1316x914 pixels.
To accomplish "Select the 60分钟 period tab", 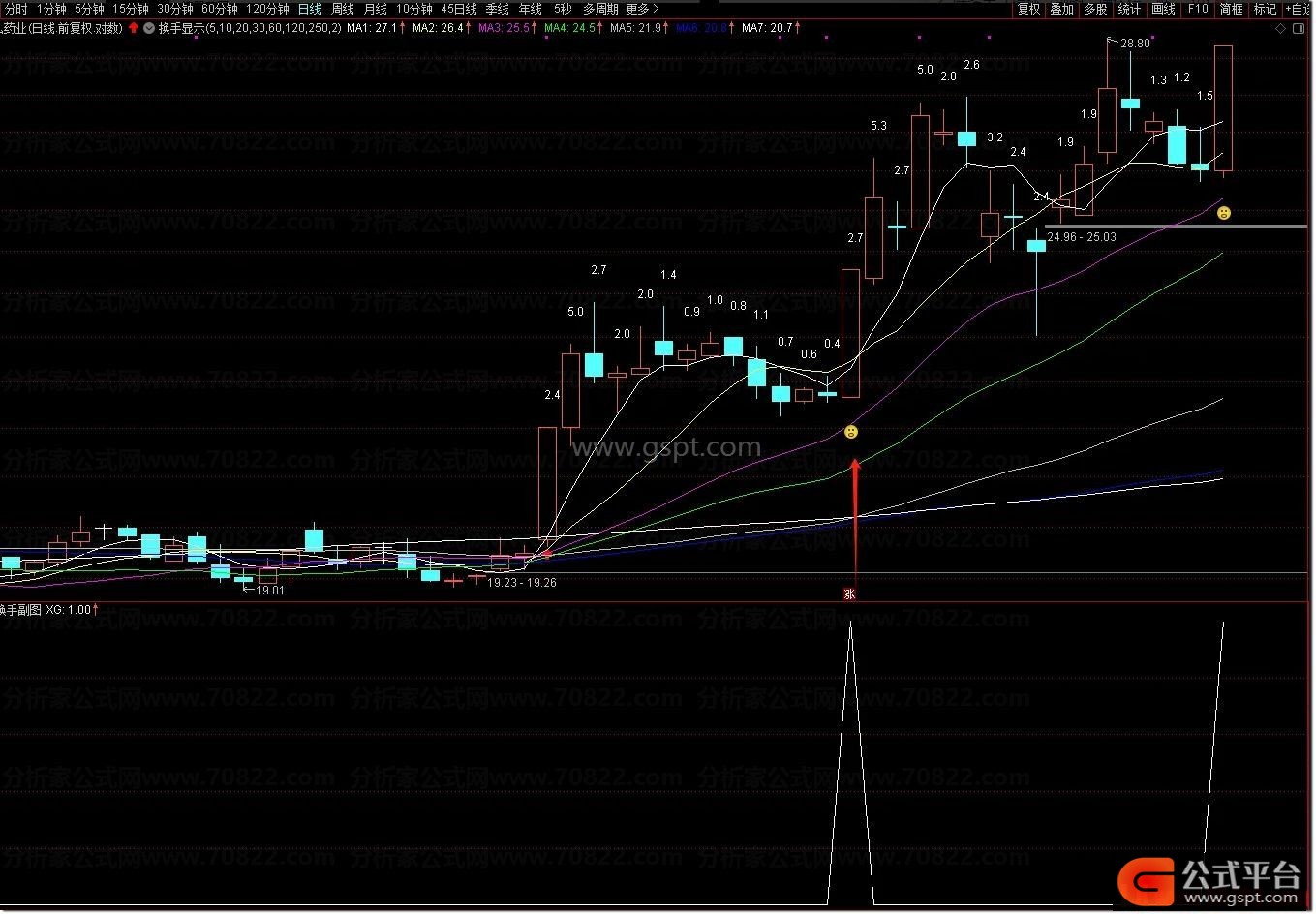I will click(x=220, y=9).
